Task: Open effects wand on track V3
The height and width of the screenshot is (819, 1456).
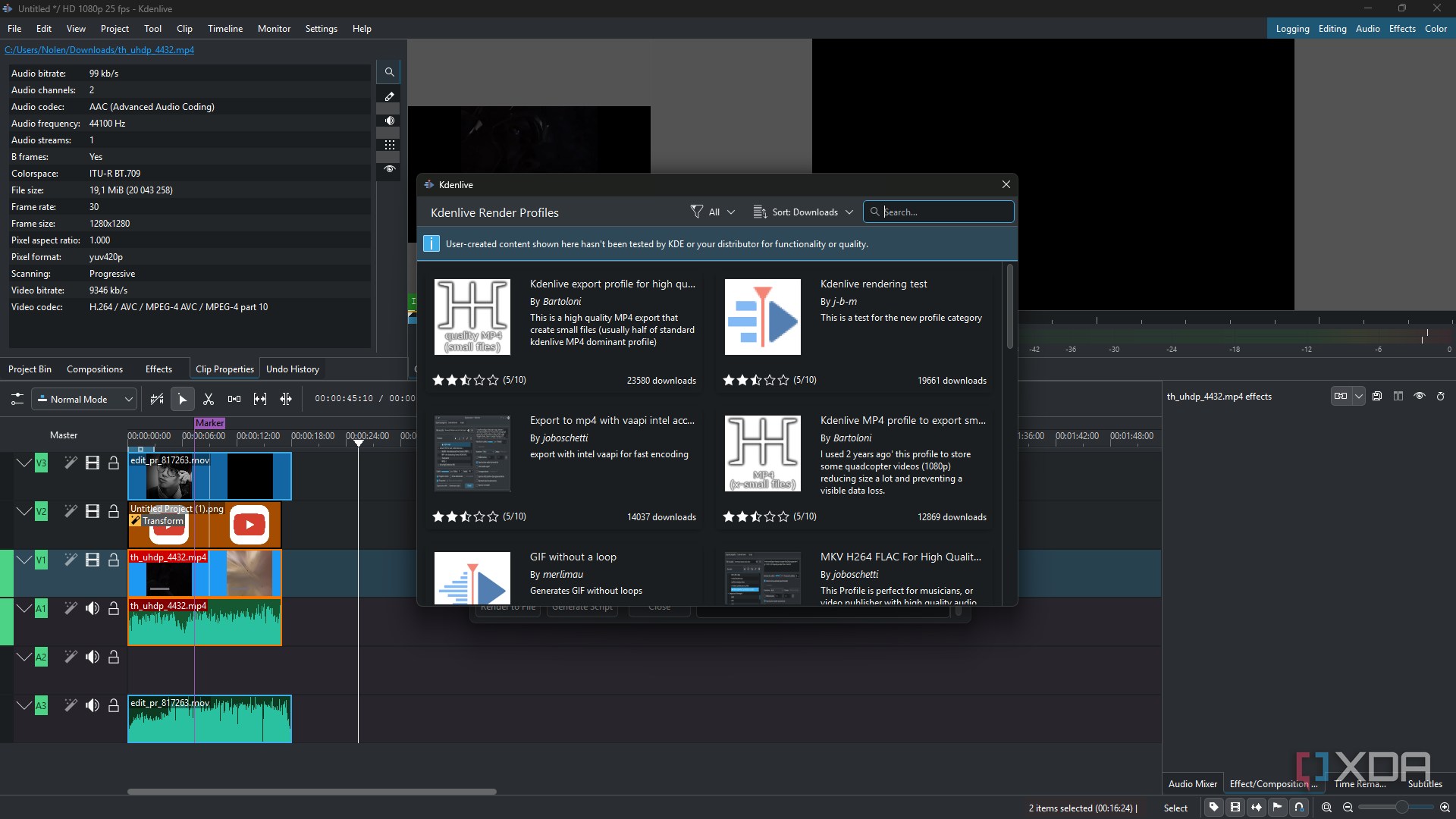Action: tap(71, 463)
